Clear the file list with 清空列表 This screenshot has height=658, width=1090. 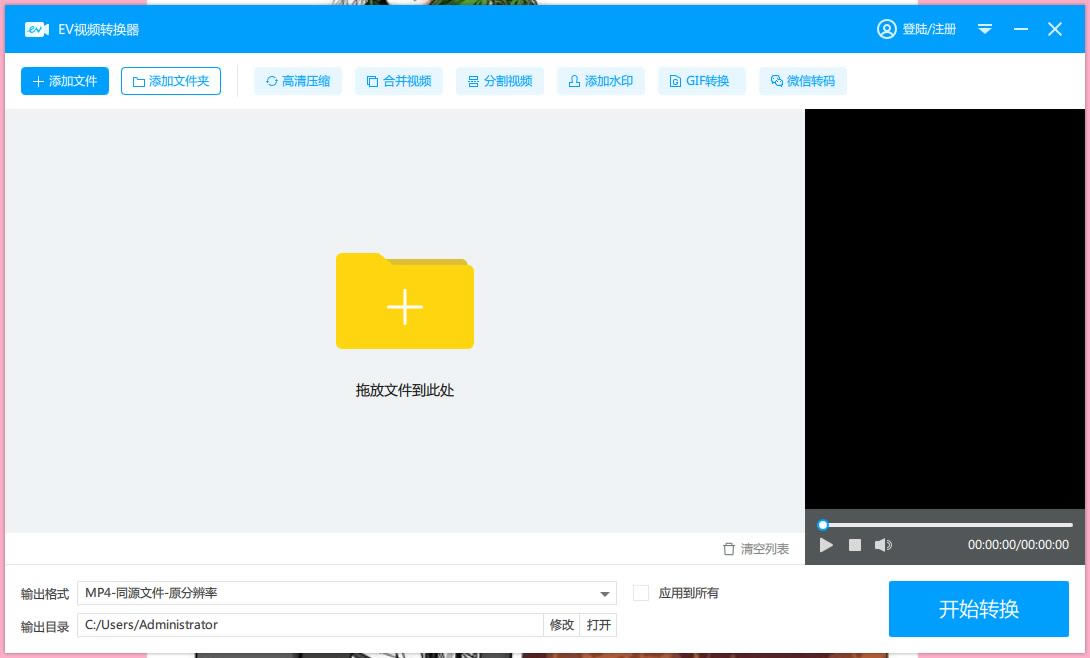pos(756,548)
